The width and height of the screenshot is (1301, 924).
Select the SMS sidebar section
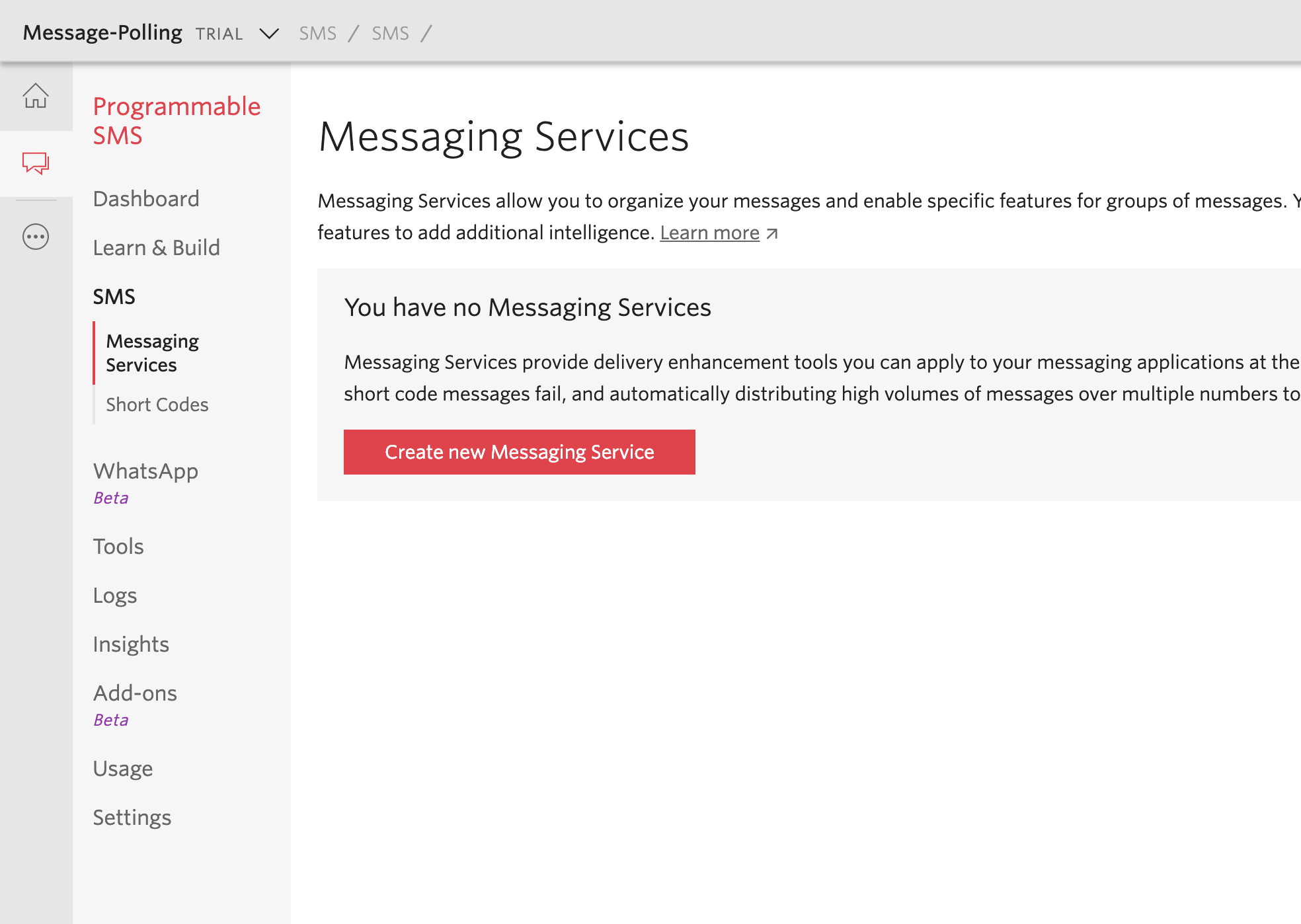click(x=114, y=297)
